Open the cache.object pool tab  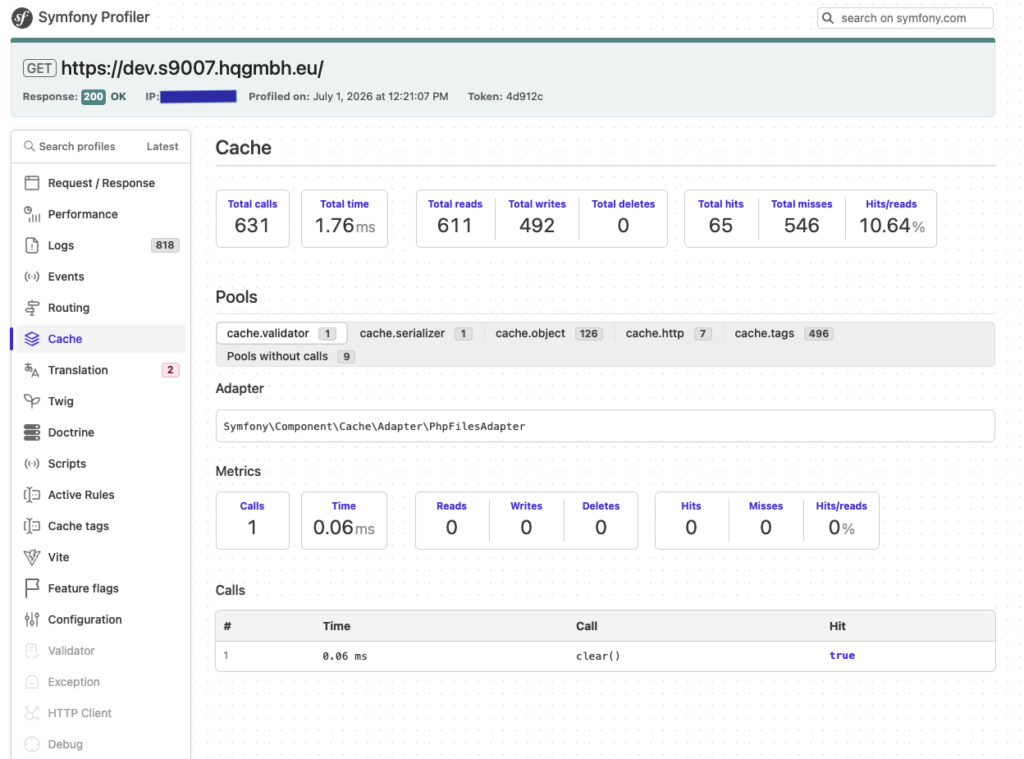pyautogui.click(x=549, y=333)
